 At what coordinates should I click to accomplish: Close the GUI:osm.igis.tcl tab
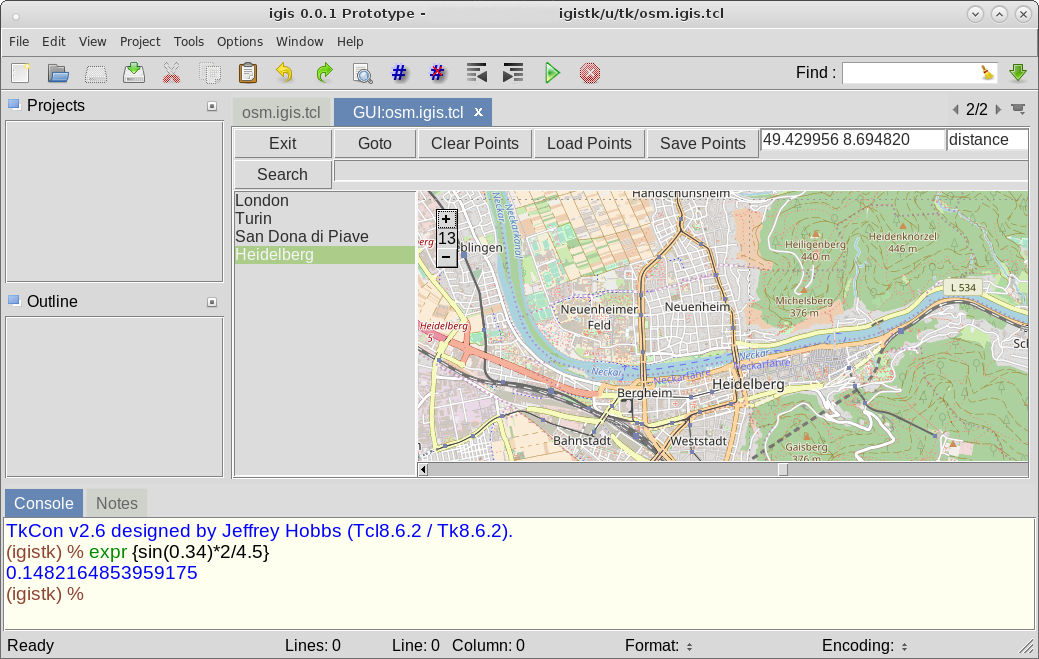(478, 113)
